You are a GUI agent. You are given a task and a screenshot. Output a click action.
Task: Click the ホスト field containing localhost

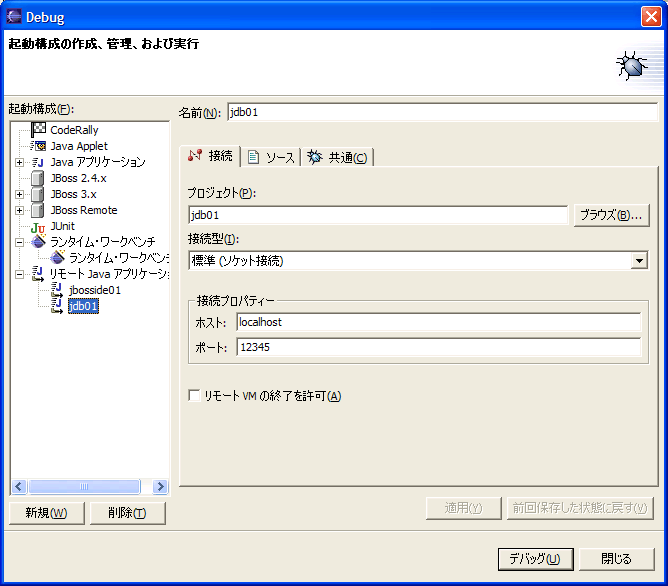tap(438, 322)
